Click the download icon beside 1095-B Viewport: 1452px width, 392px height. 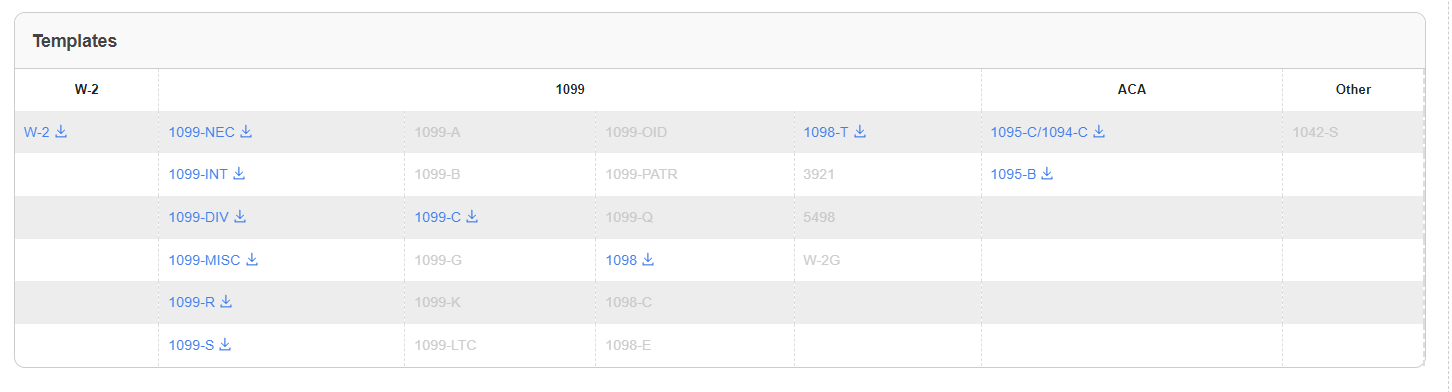pyautogui.click(x=1047, y=173)
